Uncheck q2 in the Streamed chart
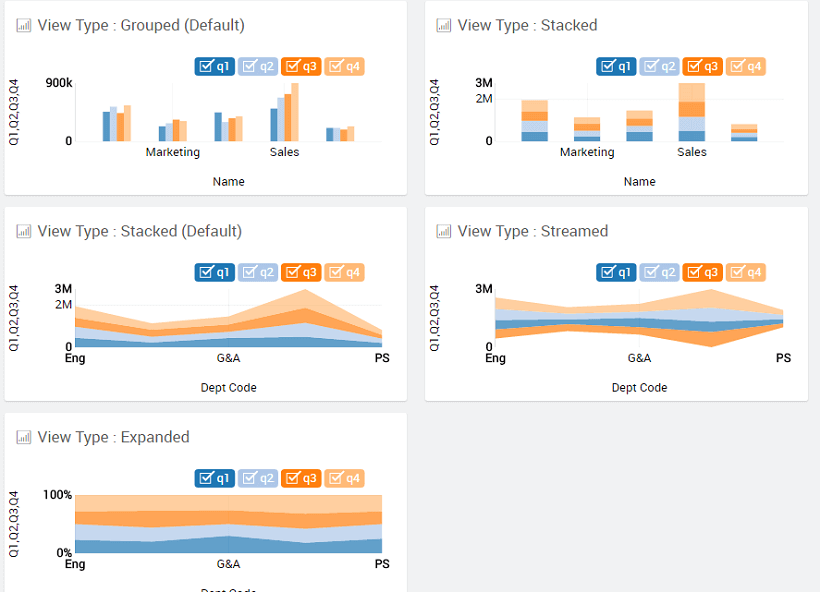 click(x=659, y=273)
